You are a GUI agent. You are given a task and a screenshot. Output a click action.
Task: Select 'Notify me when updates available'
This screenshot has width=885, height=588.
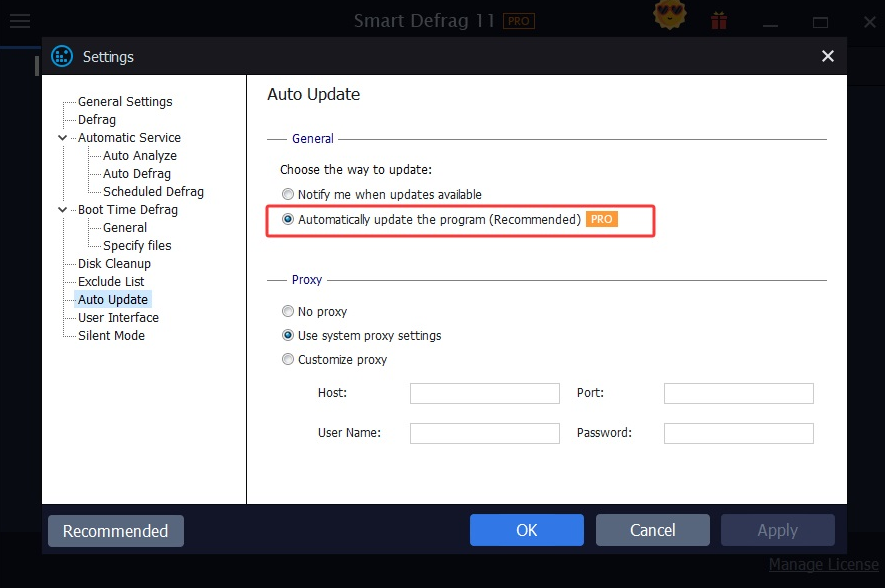click(288, 195)
